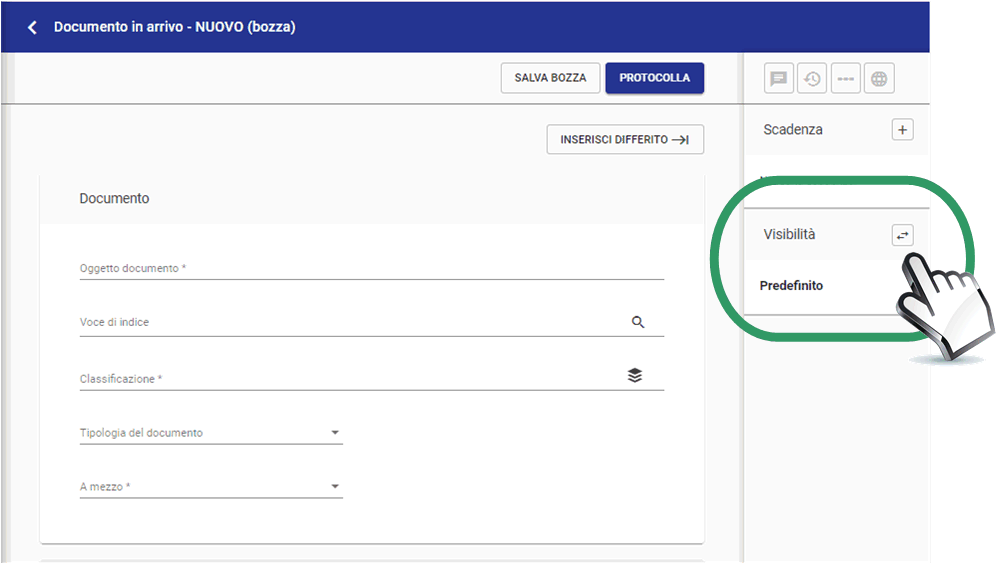
Task: Add a Scadenza with the plus icon
Action: tap(902, 130)
